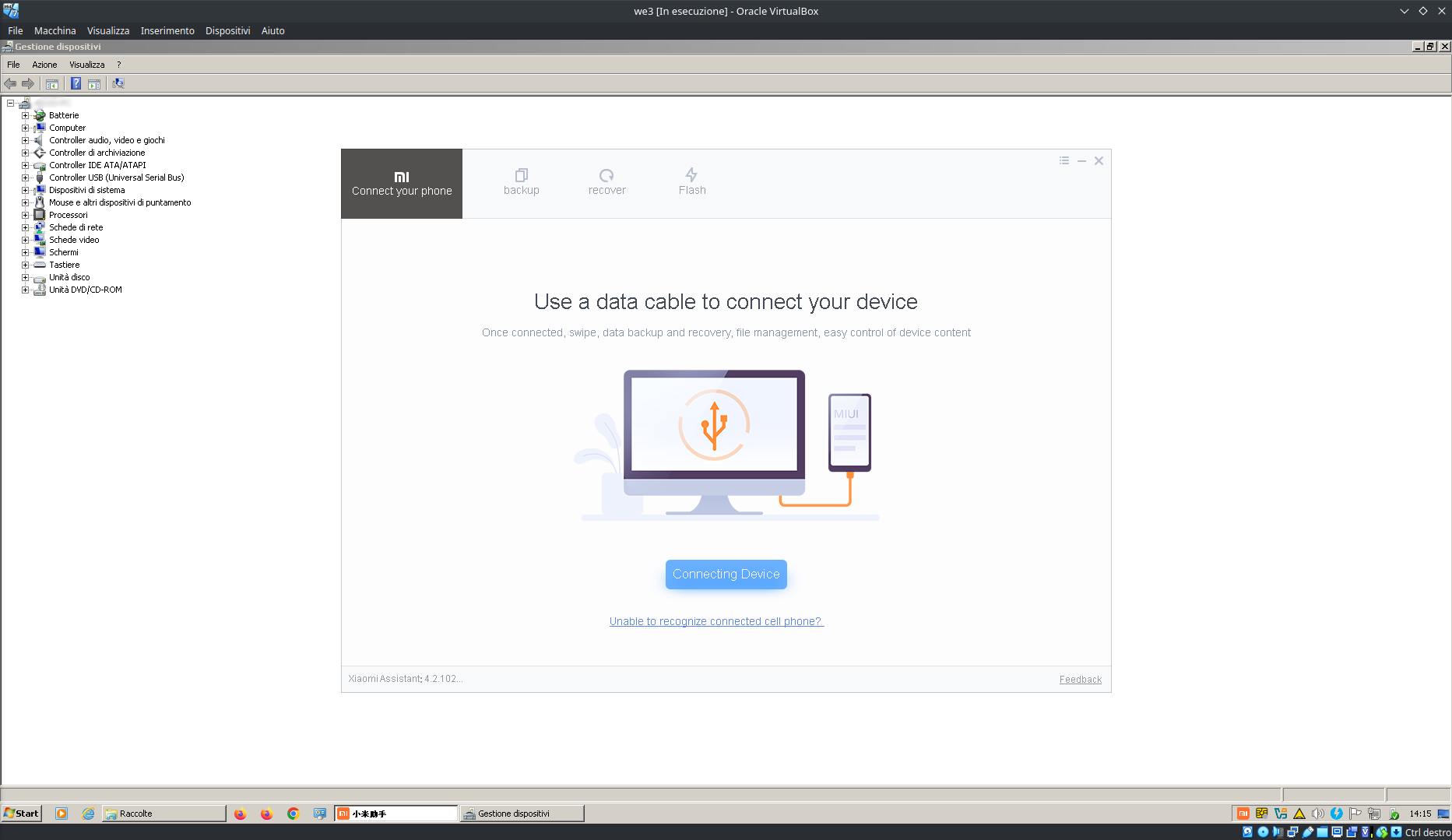
Task: Expand Controller IDE ATA/ATAPI node
Action: (25, 165)
